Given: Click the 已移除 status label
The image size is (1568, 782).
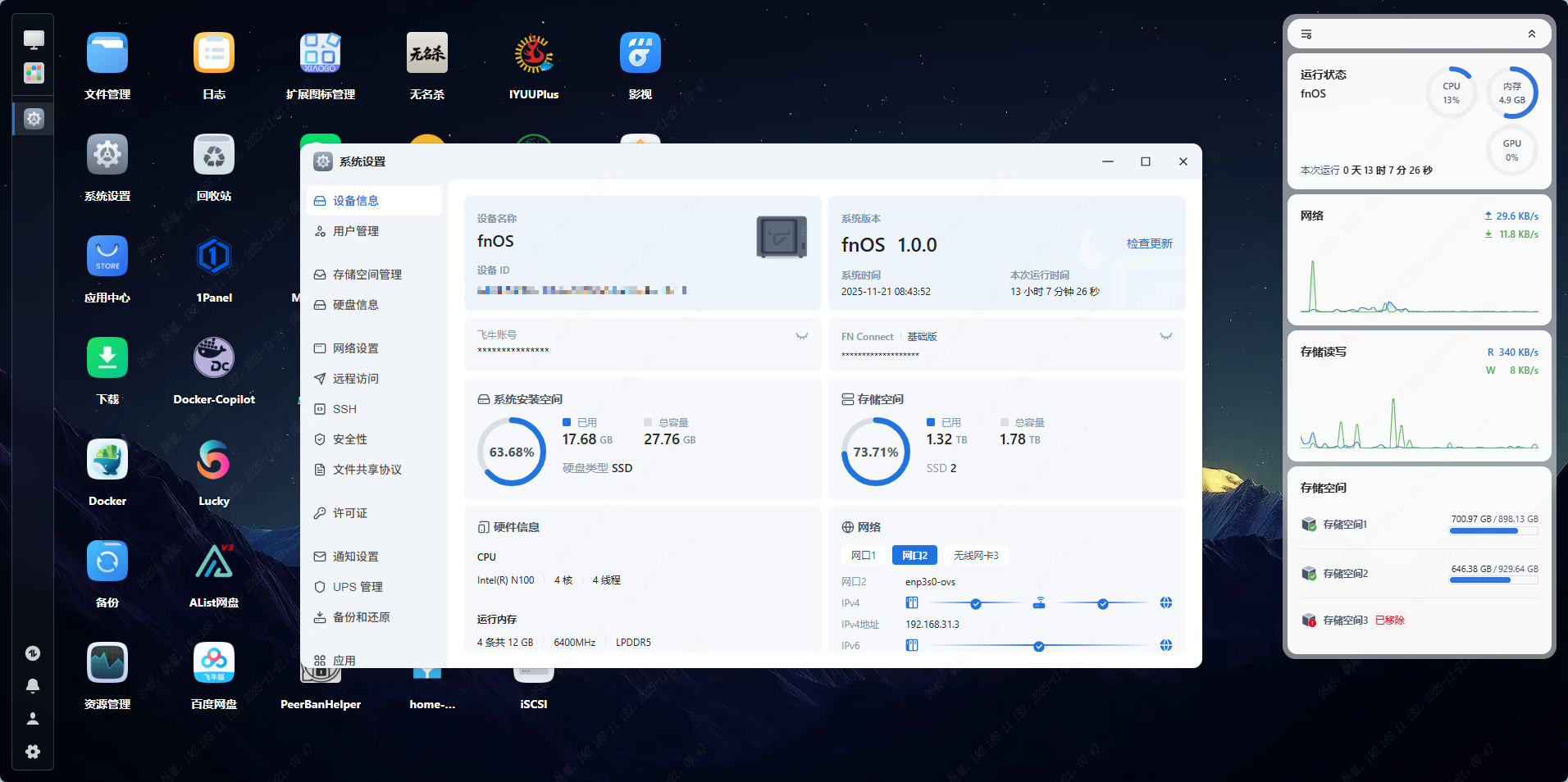Looking at the screenshot, I should click(x=1390, y=621).
